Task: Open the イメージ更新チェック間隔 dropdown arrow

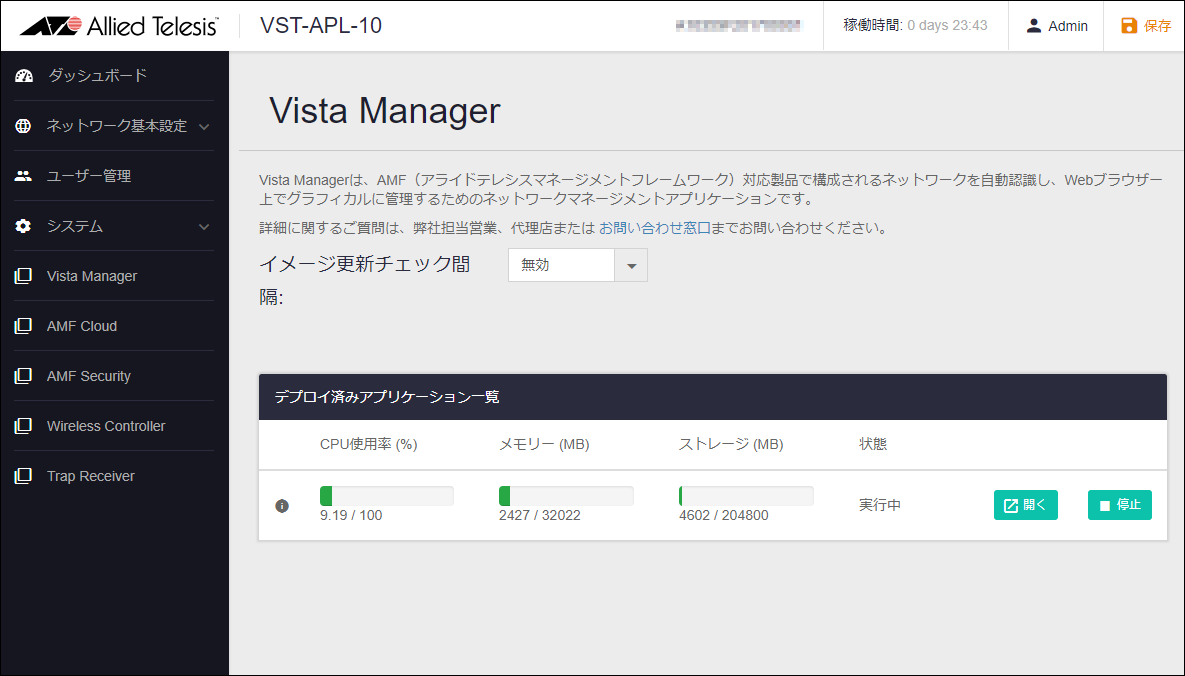Action: (631, 265)
